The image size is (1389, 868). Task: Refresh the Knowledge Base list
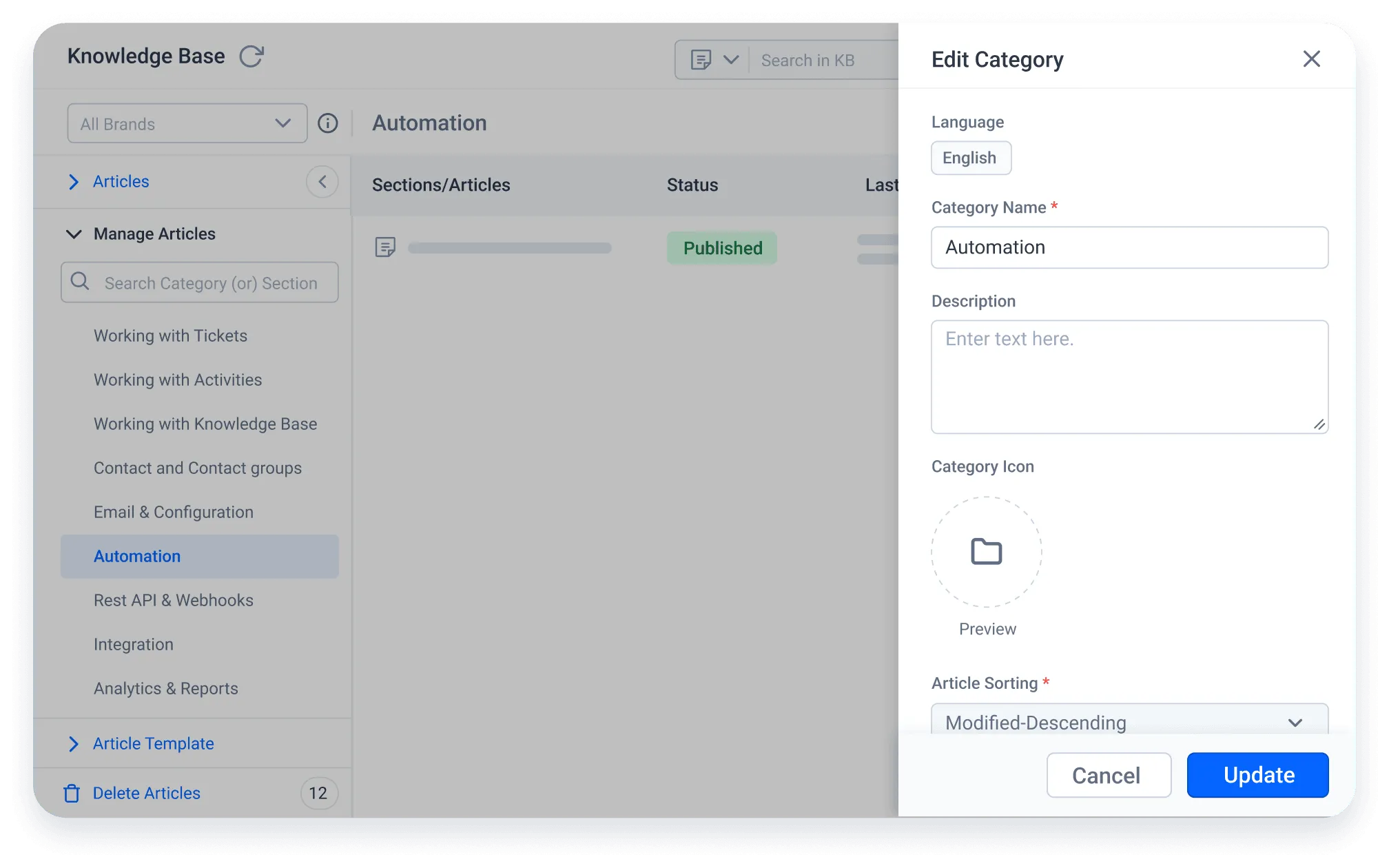click(x=252, y=55)
